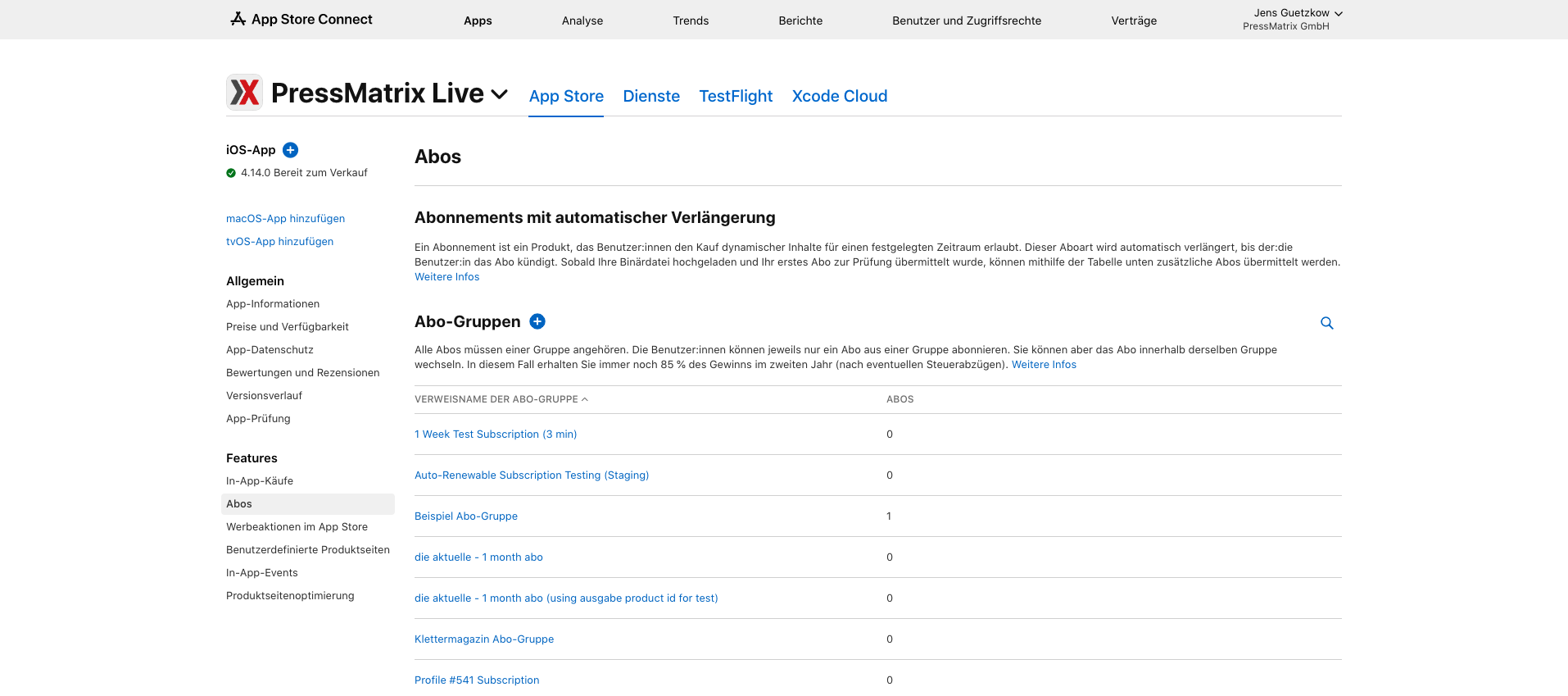The image size is (1568, 696).
Task: Click tvOS-App hinzufügen link
Action: point(279,242)
